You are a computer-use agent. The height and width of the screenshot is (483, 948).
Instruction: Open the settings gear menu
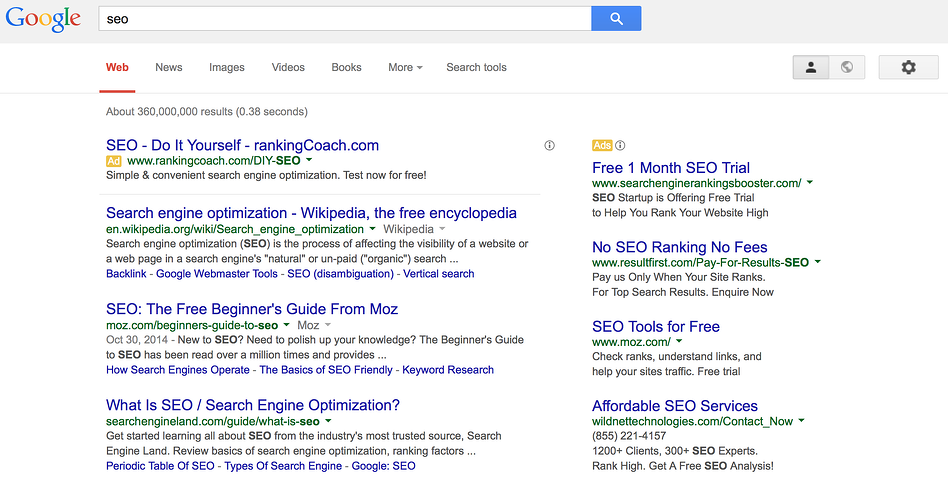[x=908, y=67]
